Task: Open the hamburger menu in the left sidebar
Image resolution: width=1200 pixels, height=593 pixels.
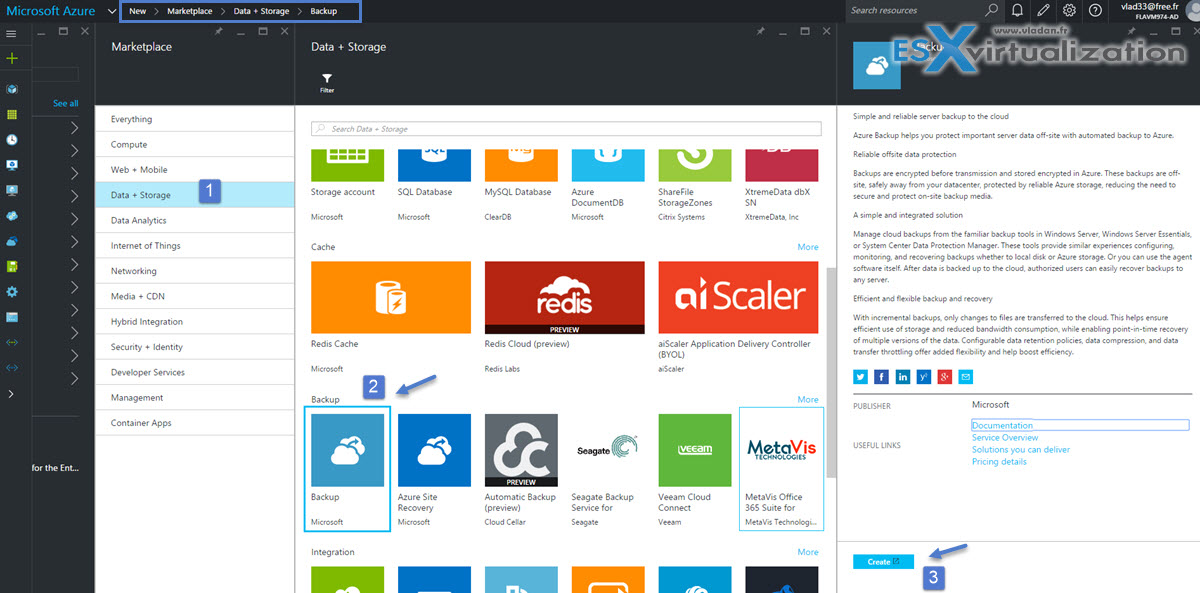Action: coord(11,34)
